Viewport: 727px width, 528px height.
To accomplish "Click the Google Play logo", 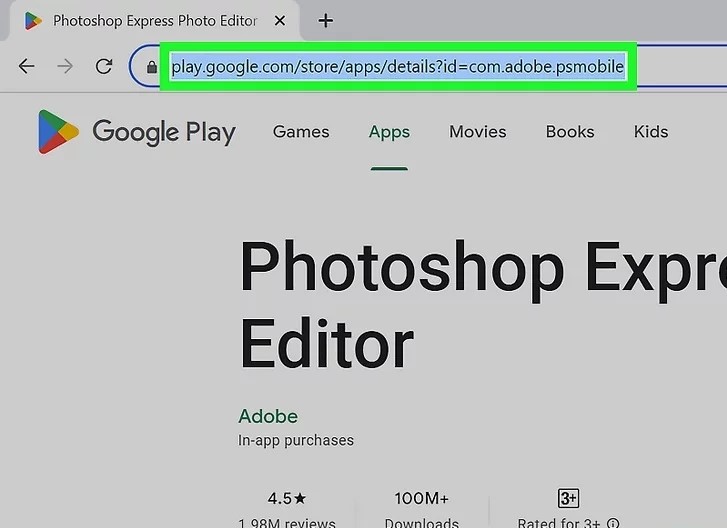I will point(136,132).
